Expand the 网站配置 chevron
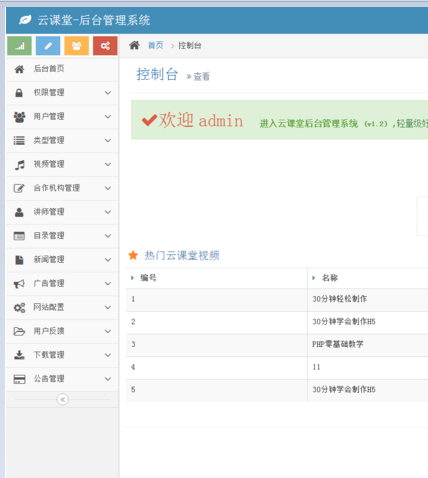 pyautogui.click(x=108, y=307)
